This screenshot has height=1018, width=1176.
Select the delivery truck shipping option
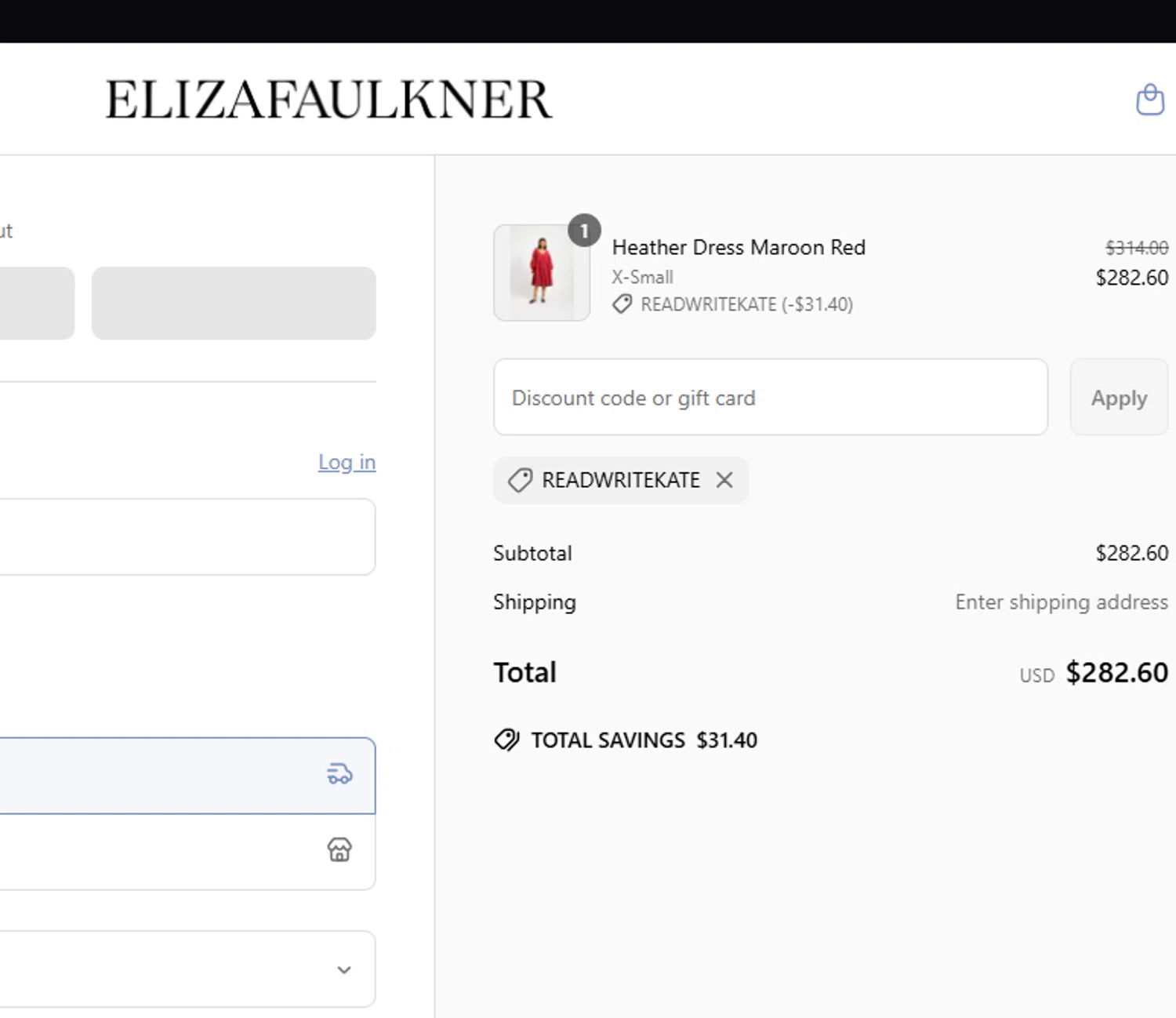187,775
